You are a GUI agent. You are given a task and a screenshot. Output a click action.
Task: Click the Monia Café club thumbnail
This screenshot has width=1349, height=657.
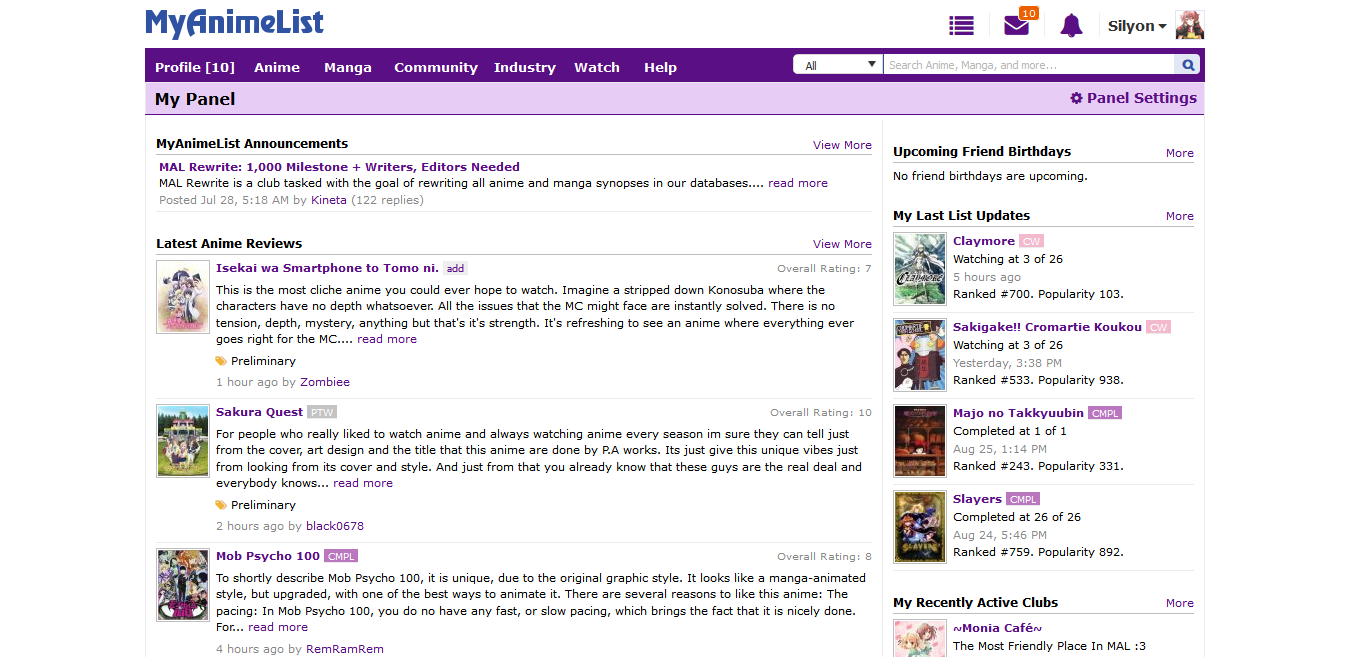click(x=920, y=639)
